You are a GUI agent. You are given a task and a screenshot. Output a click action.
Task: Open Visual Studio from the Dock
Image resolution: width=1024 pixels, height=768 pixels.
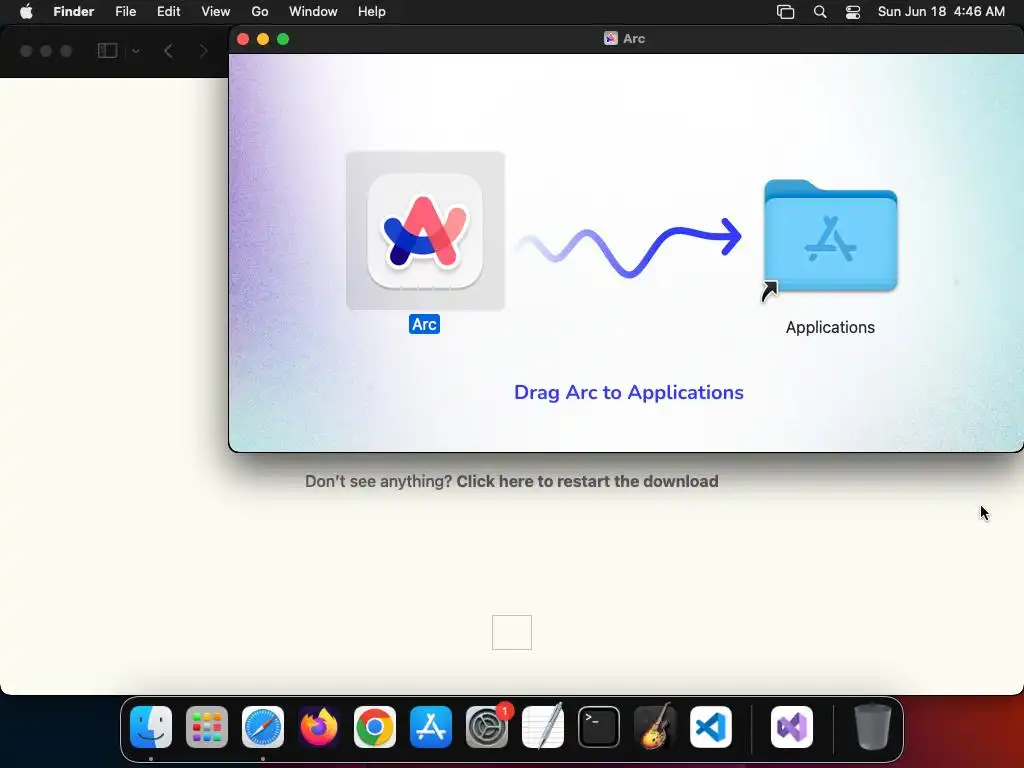[792, 727]
